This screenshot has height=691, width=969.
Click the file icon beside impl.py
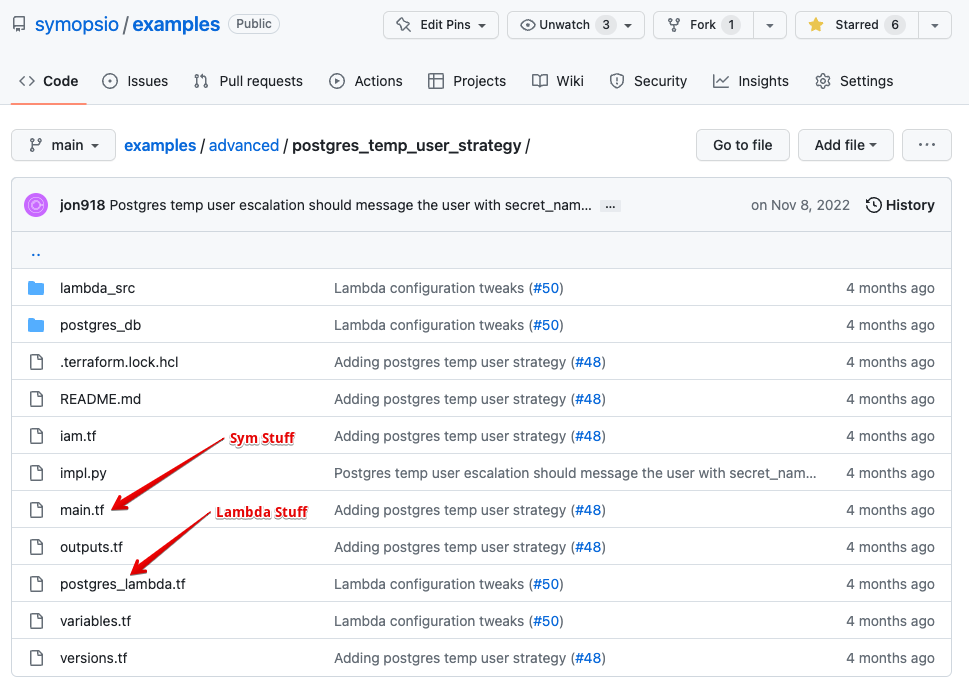click(x=36, y=473)
